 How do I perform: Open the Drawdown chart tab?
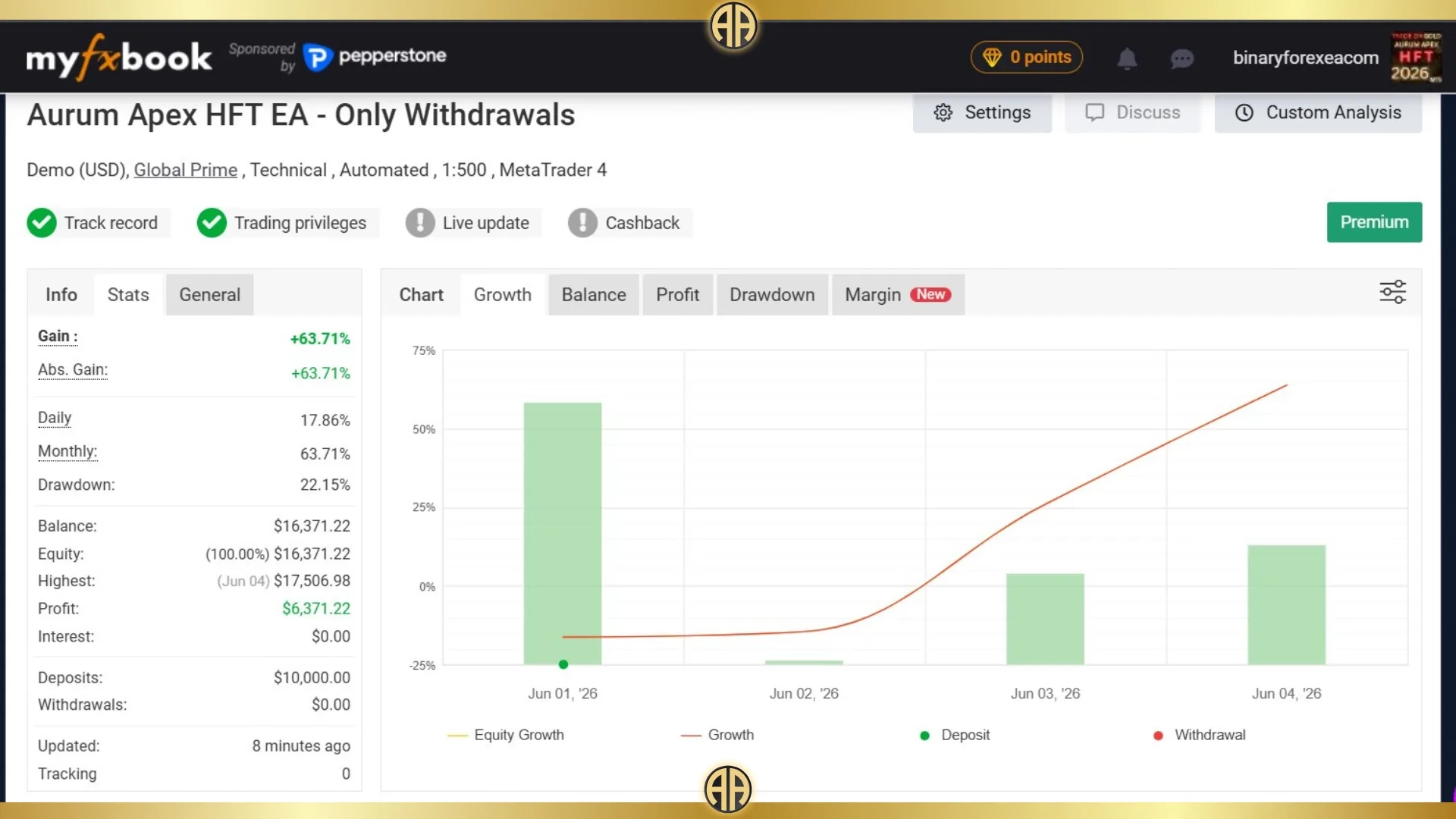[772, 295]
